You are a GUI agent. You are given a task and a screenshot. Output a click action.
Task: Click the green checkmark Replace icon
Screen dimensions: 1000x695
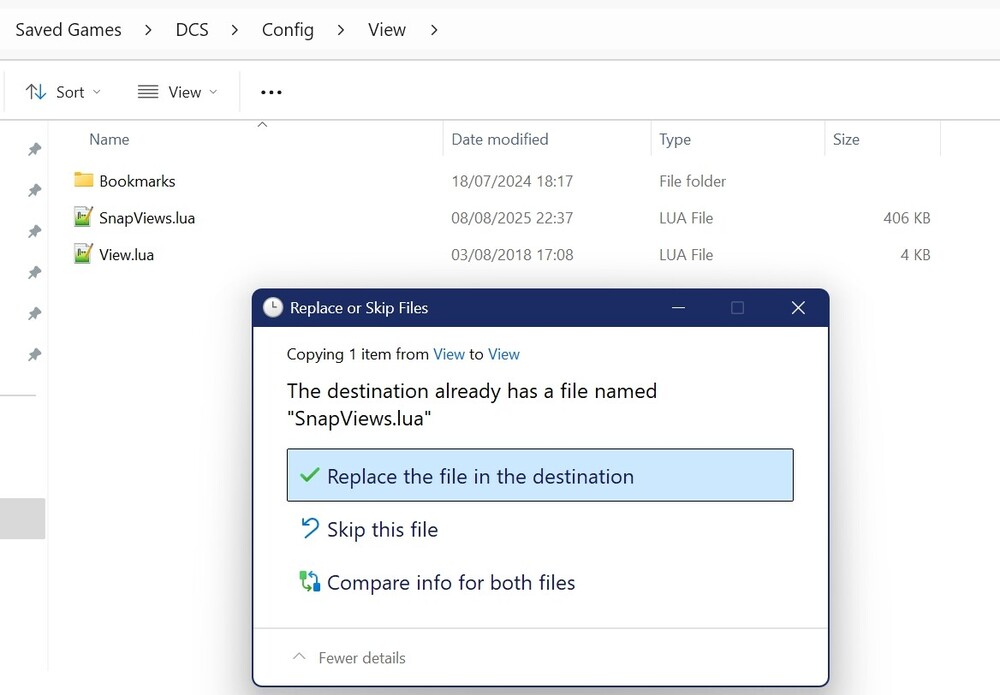310,476
